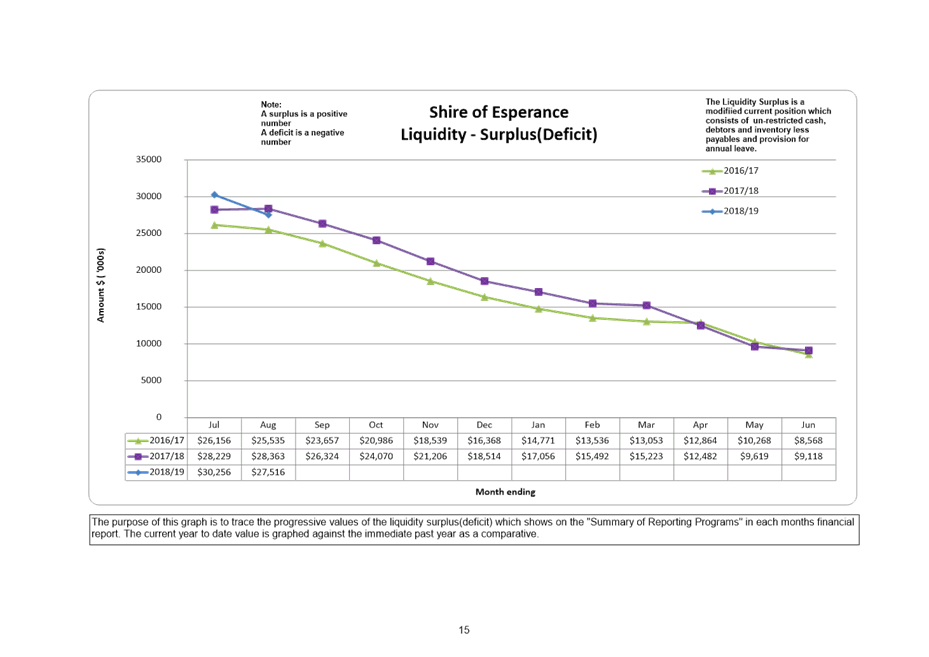Click the 30000 y-axis label
Image resolution: width=929 pixels, height=657 pixels.
click(x=149, y=196)
